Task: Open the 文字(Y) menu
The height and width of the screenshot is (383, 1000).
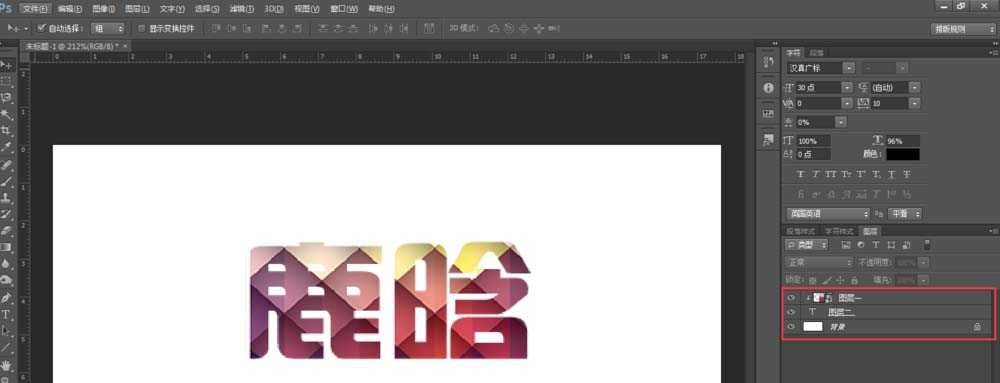Action: [x=172, y=9]
